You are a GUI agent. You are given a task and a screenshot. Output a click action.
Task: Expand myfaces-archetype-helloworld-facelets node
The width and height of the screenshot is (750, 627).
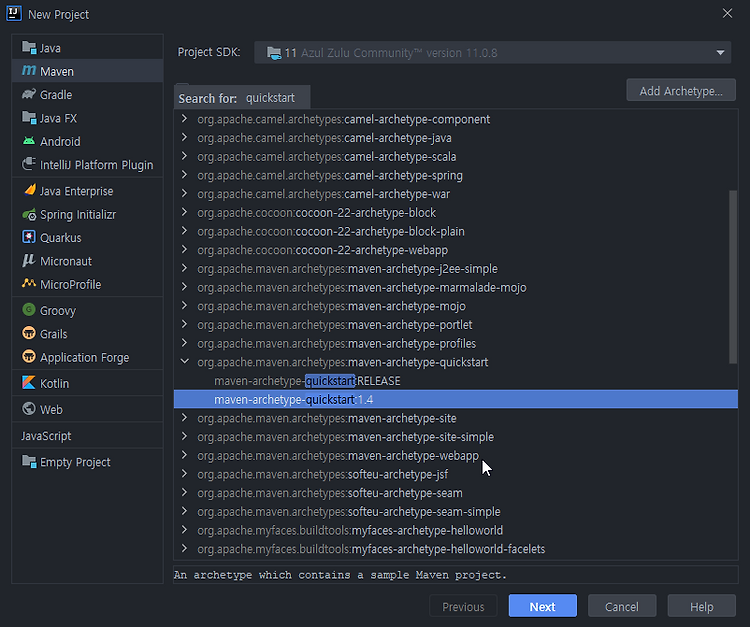[185, 548]
